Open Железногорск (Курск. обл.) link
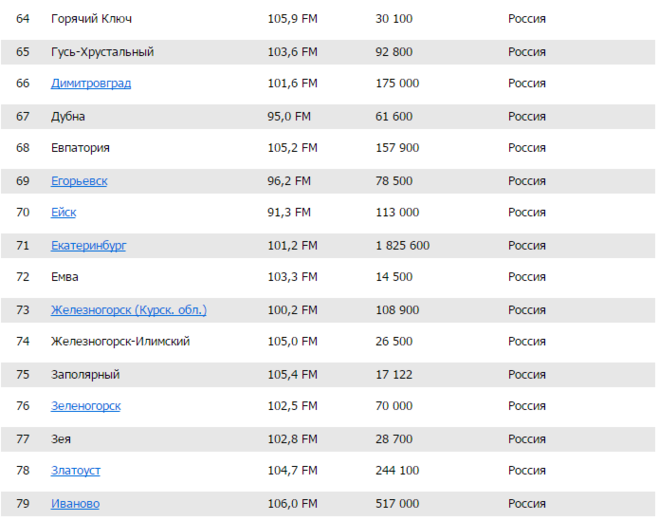This screenshot has height=521, width=659. coord(129,310)
